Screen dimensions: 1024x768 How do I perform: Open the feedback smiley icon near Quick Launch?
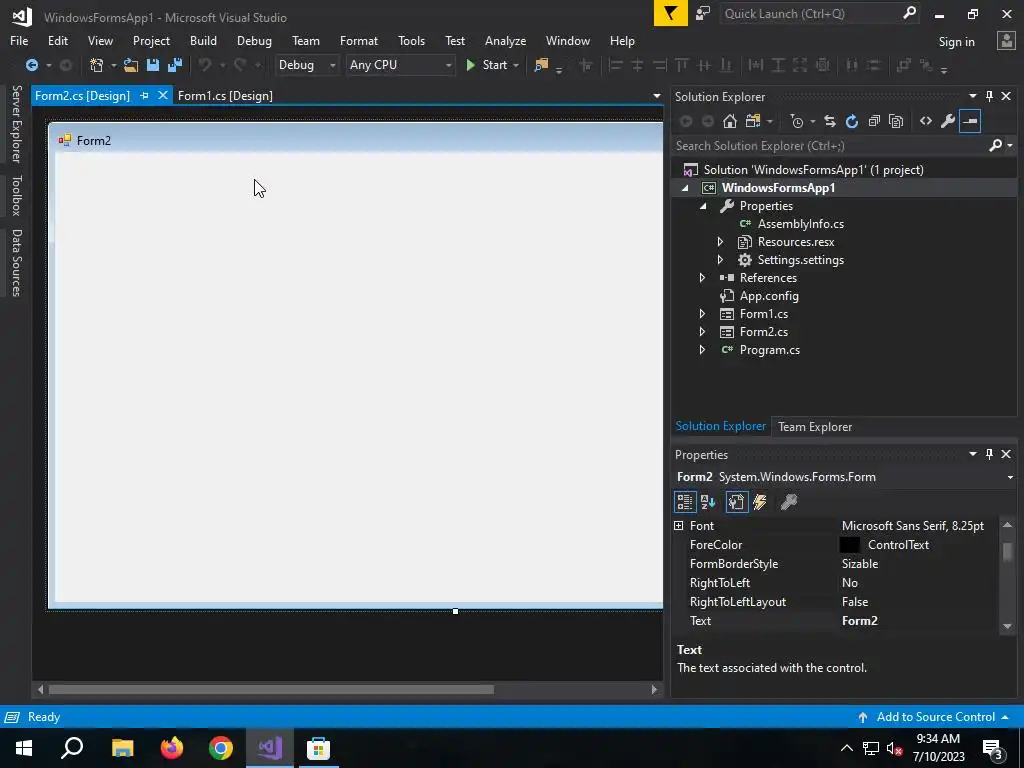[x=703, y=14]
